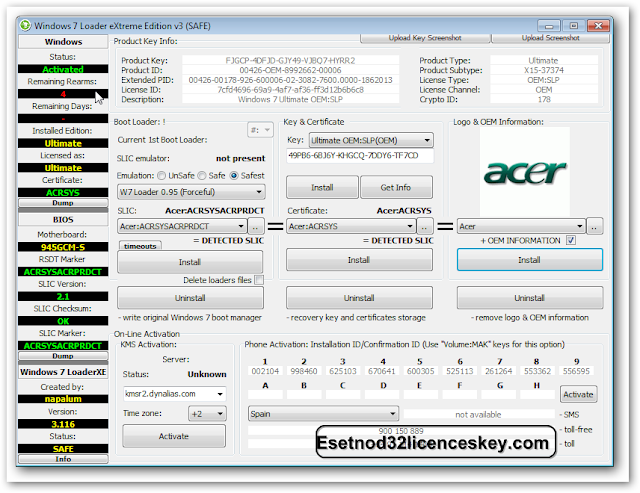The height and width of the screenshot is (493, 640).
Task: Click confirmation ID field A
Action: 265,395
